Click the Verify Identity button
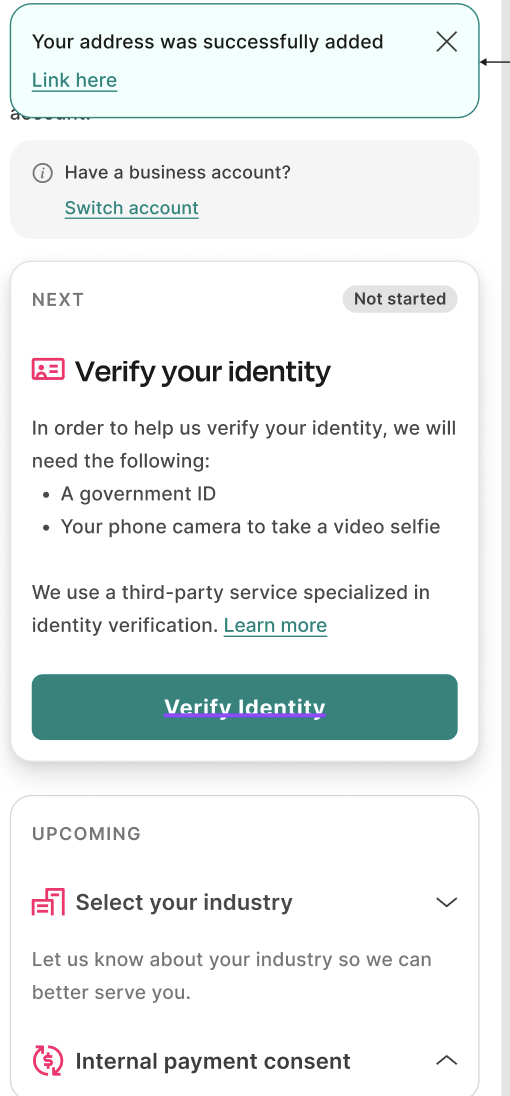Viewport: 510px width, 1096px height. pyautogui.click(x=245, y=707)
